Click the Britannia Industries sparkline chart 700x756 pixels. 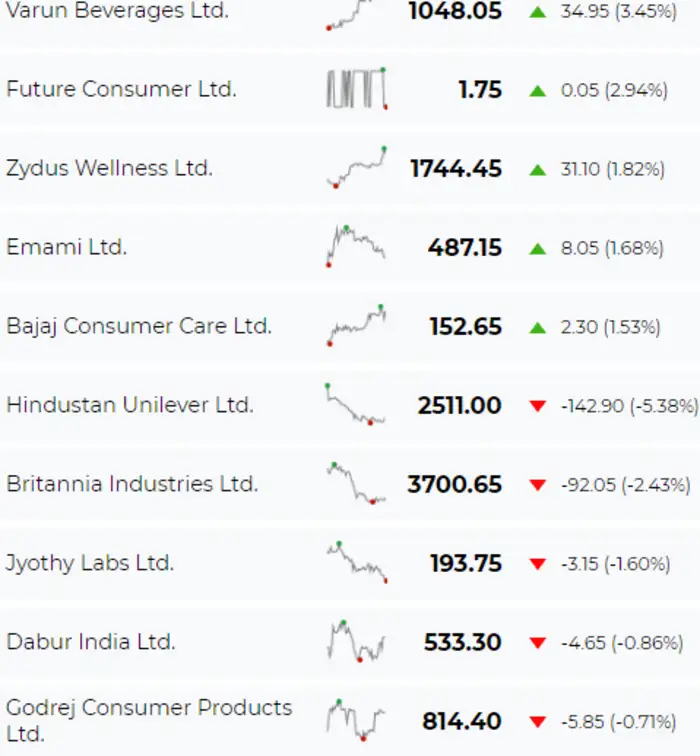356,483
